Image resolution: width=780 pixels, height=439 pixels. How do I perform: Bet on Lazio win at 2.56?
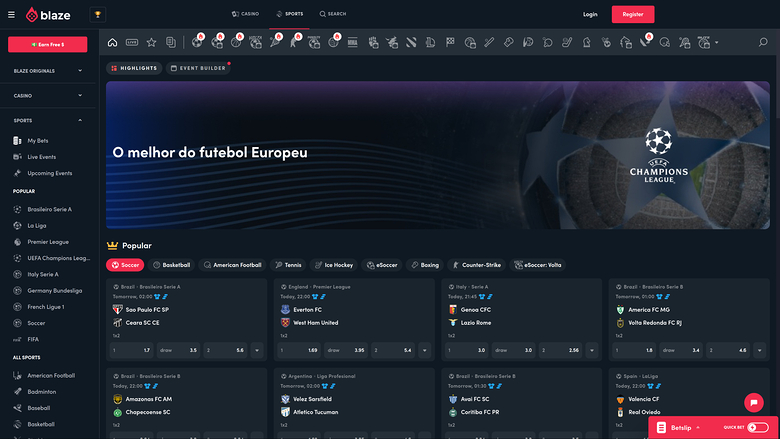(x=561, y=350)
